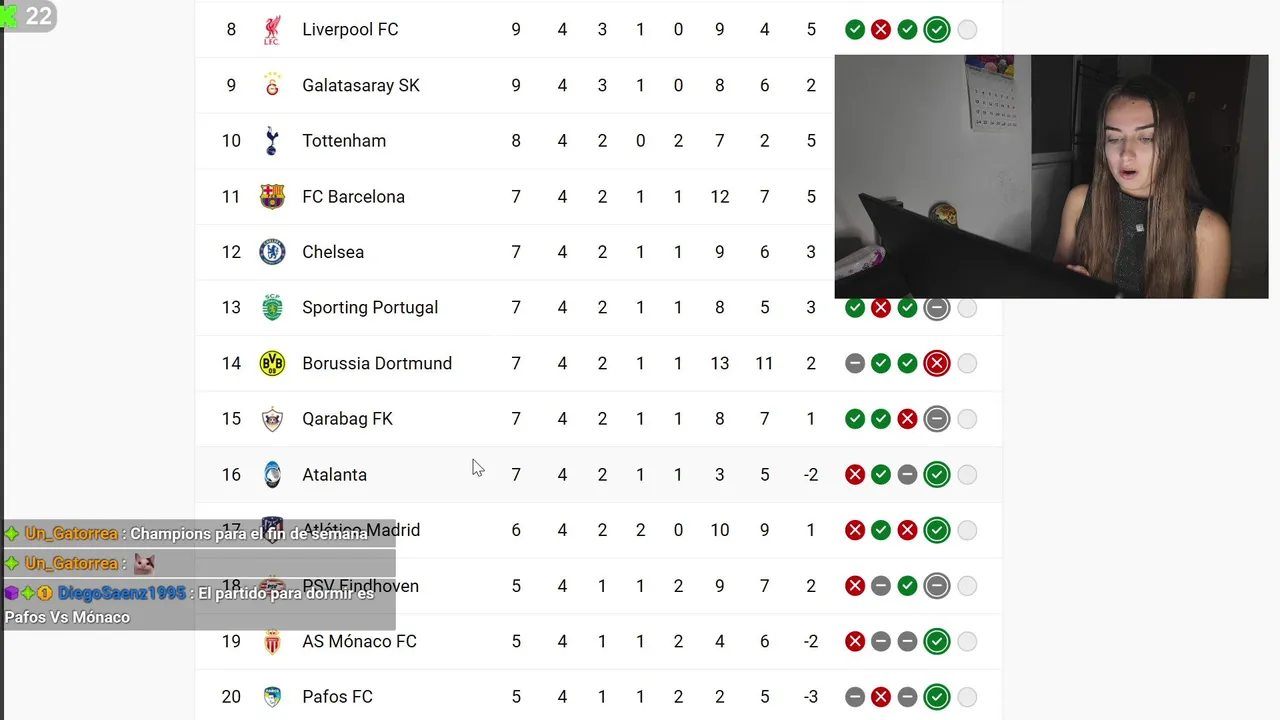This screenshot has width=1280, height=720.
Task: Click Dortmund's circled red loss indicator
Action: pos(937,363)
